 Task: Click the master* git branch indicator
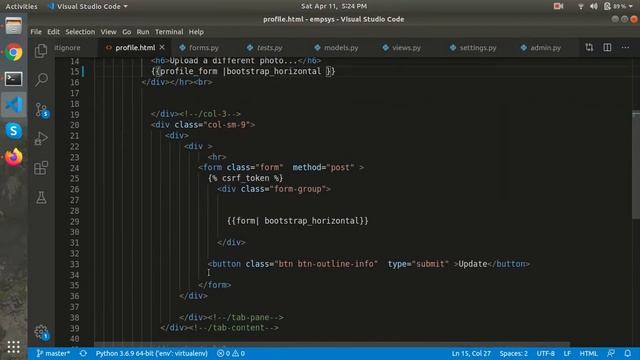pos(53,353)
